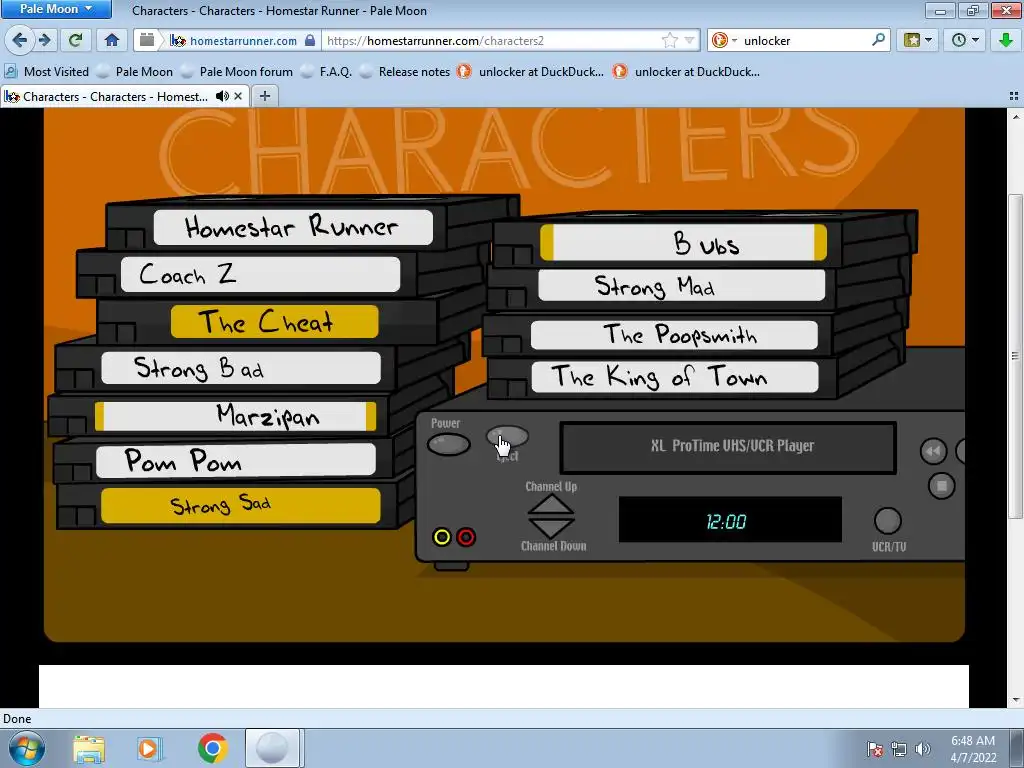Click the VCR rewind button
1024x768 pixels.
(933, 451)
